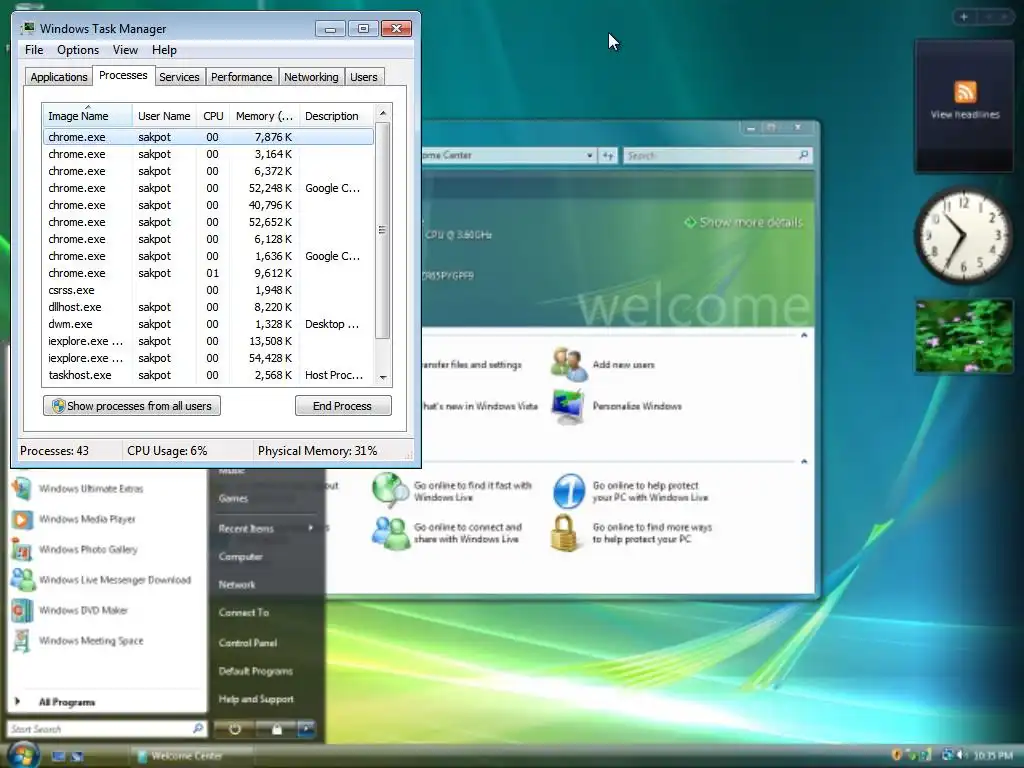The image size is (1024, 768).
Task: Select the csrss.exe process row
Action: (x=208, y=290)
